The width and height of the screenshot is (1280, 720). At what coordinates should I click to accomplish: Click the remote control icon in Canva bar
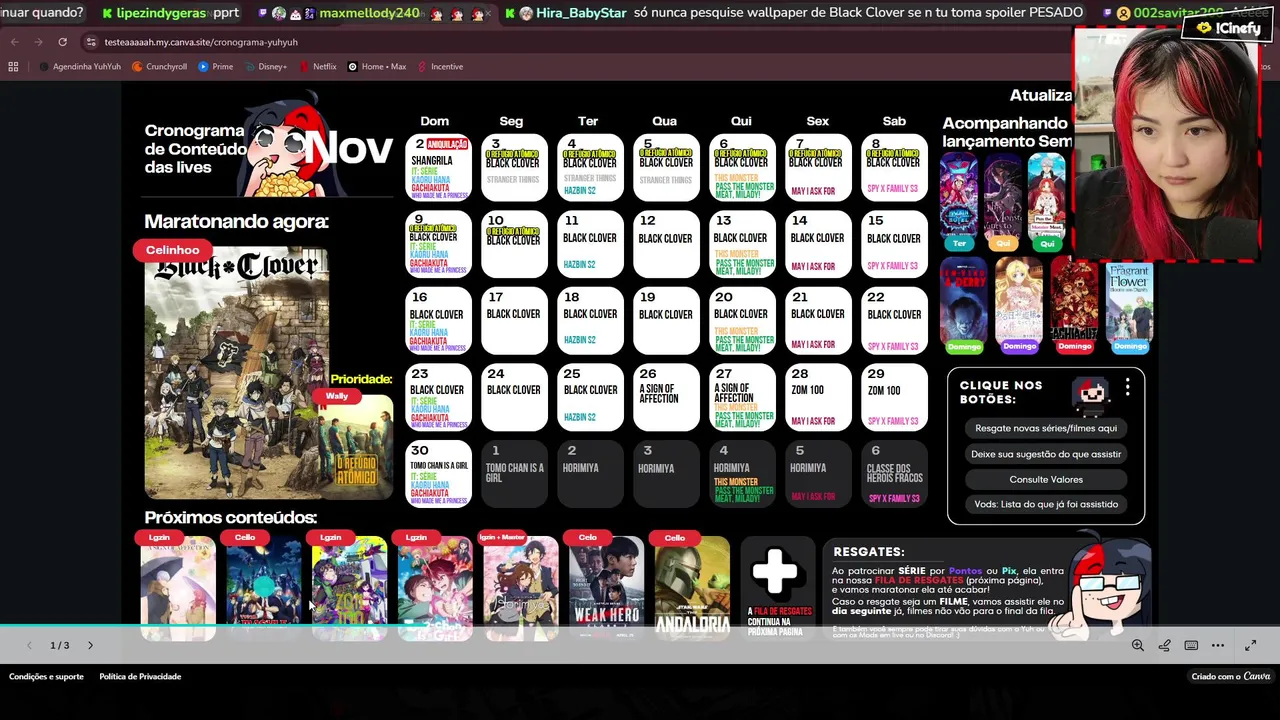click(1164, 645)
